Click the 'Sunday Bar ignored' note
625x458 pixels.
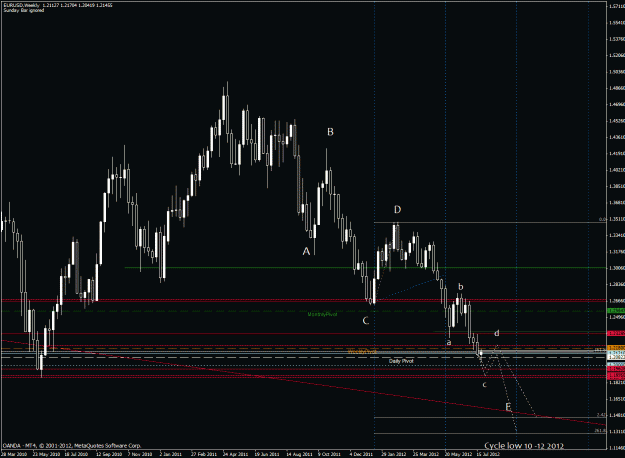click(x=24, y=10)
